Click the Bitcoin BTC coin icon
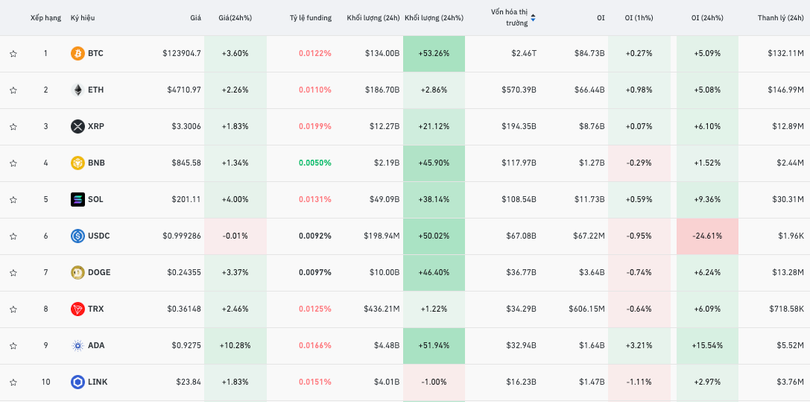The height and width of the screenshot is (402, 810). click(x=77, y=53)
